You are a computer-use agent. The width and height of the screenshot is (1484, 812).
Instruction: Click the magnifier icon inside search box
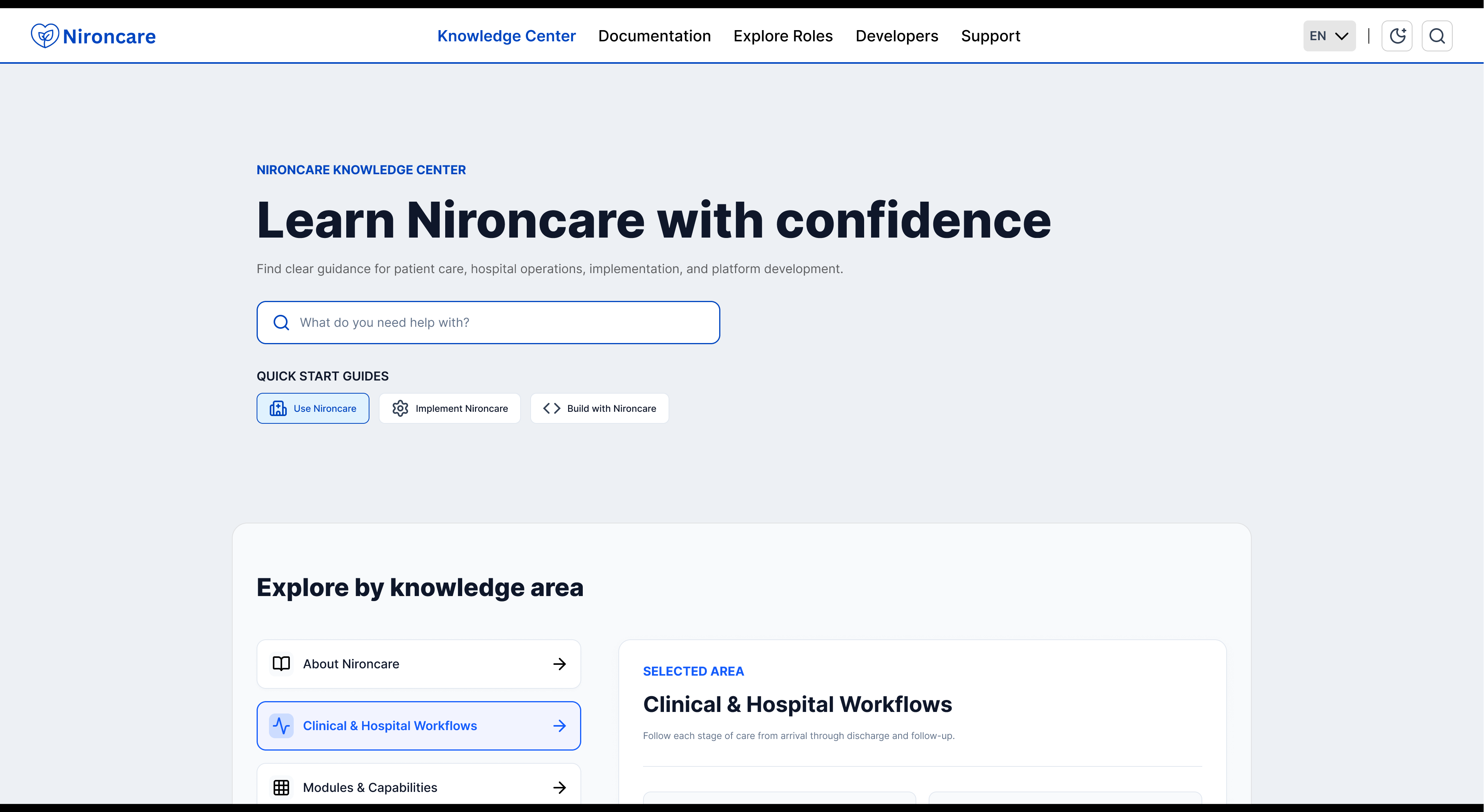click(281, 323)
